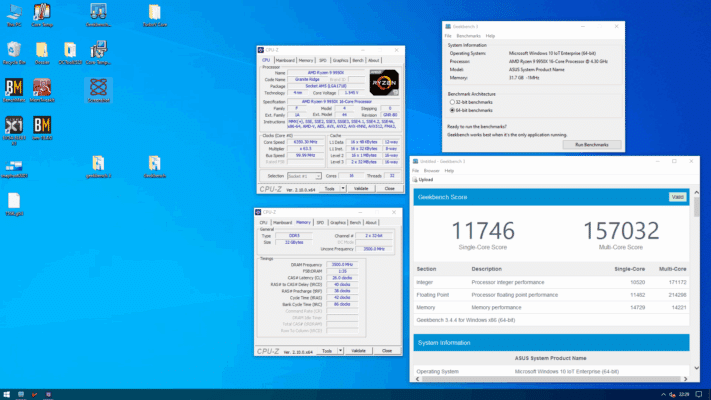Screen dimensions: 711x400
Task: Click Close button in upper CPU-Z
Action: pos(389,189)
